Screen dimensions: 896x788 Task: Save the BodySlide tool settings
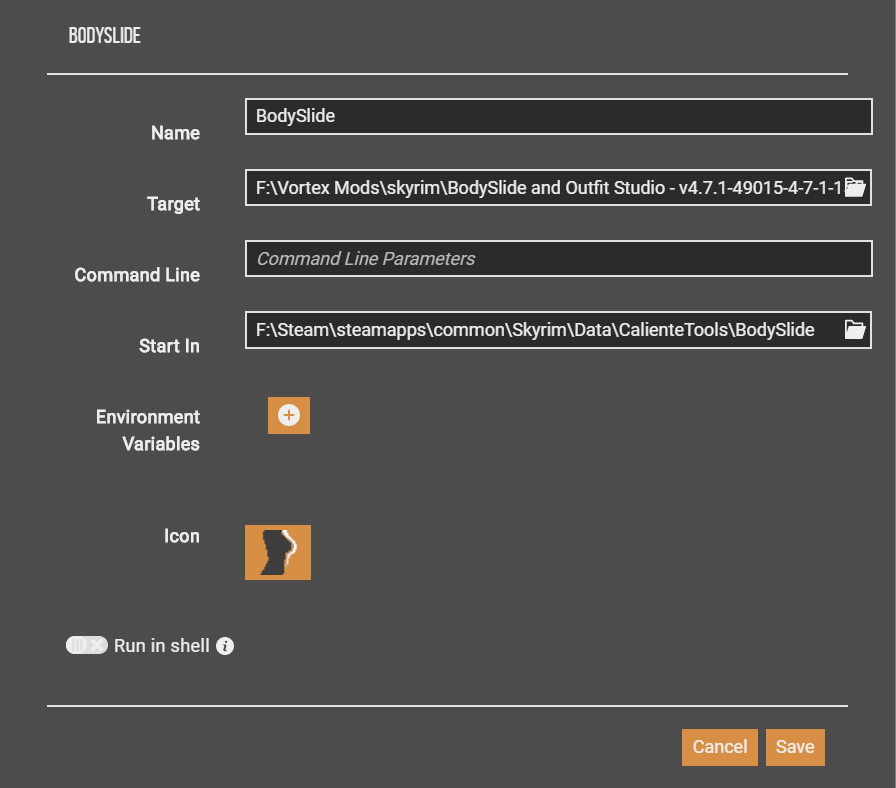(x=795, y=747)
